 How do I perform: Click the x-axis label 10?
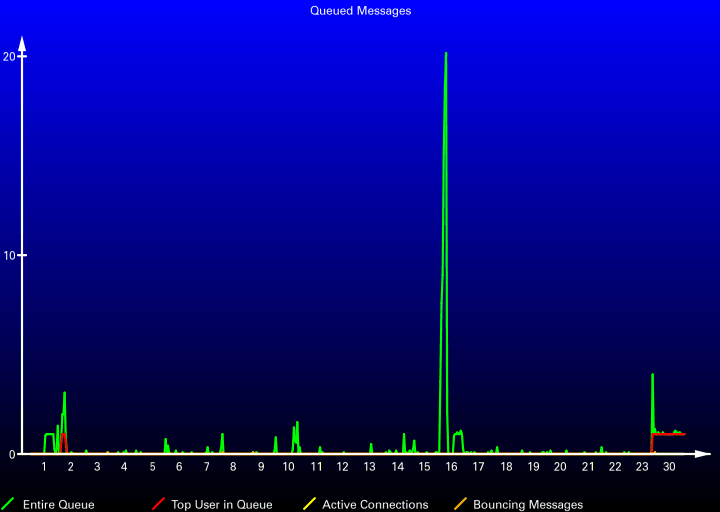[x=288, y=467]
